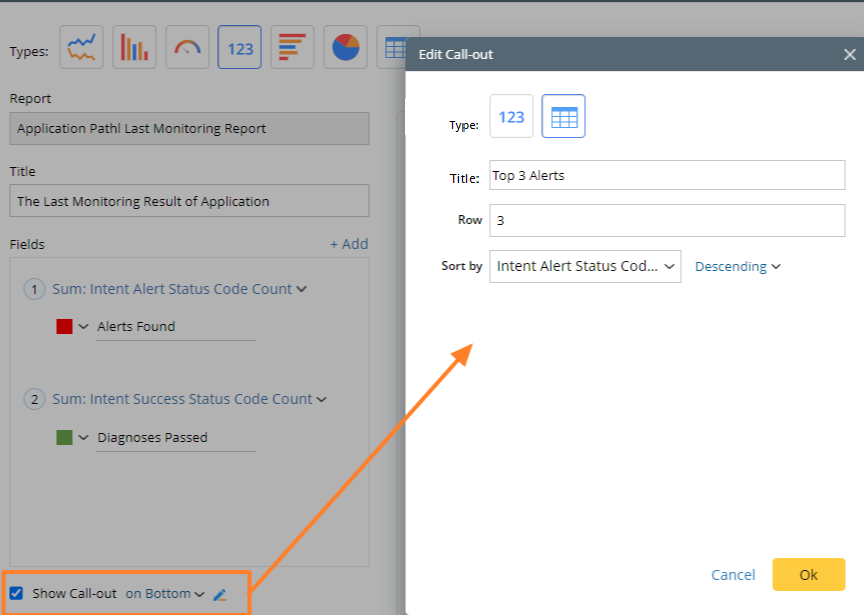The image size is (864, 615).
Task: Click the pencil icon to edit call-out
Action: [220, 594]
